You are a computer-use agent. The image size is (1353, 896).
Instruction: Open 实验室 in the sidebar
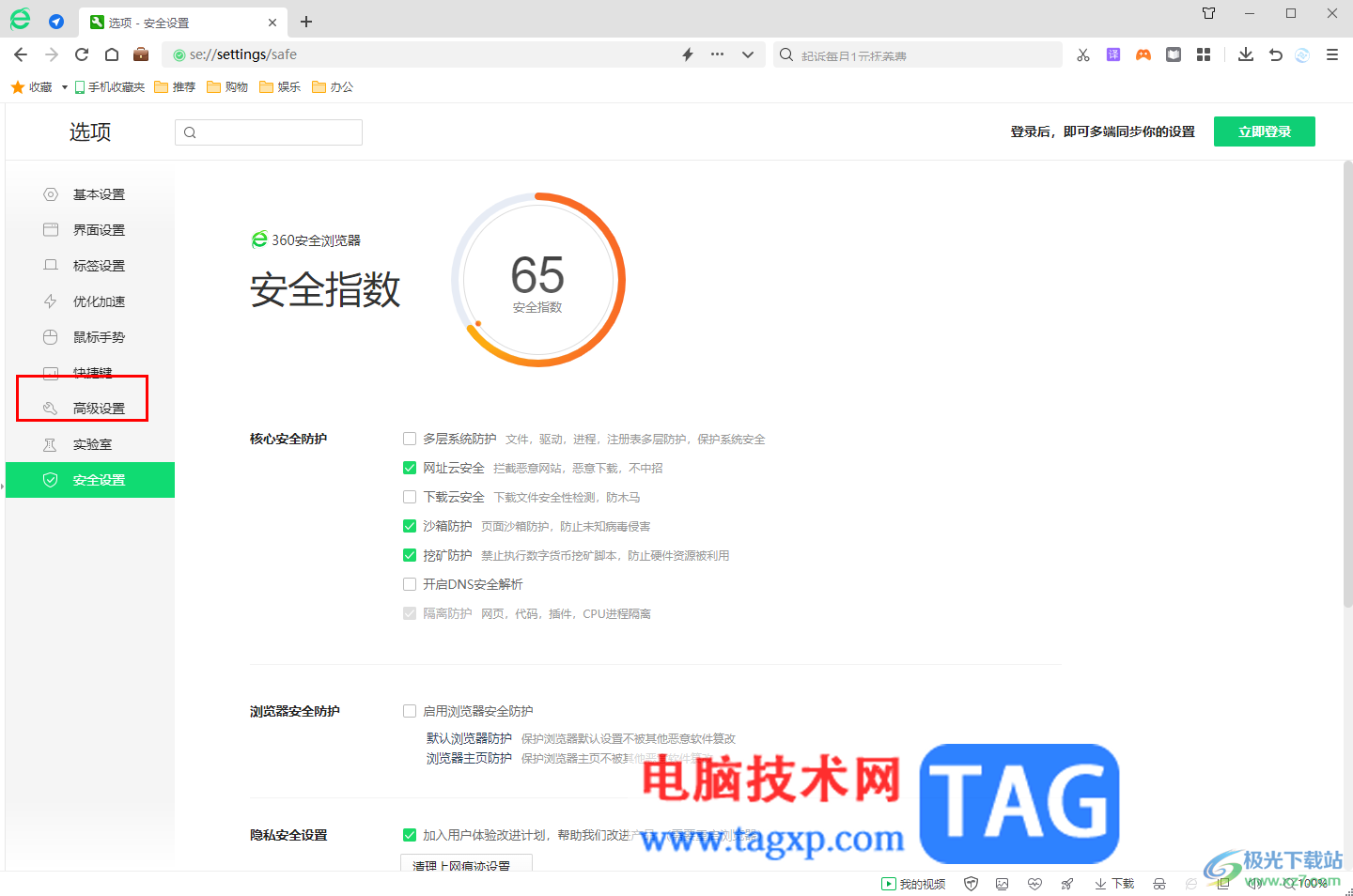(x=90, y=444)
